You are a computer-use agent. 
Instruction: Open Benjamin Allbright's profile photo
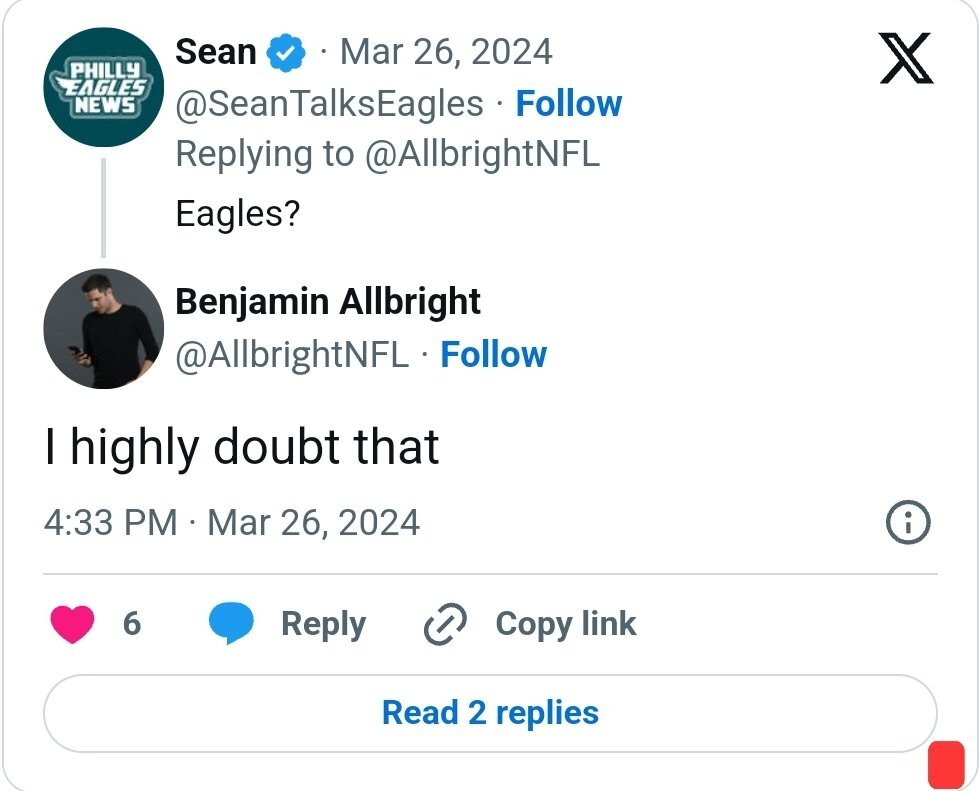point(103,328)
